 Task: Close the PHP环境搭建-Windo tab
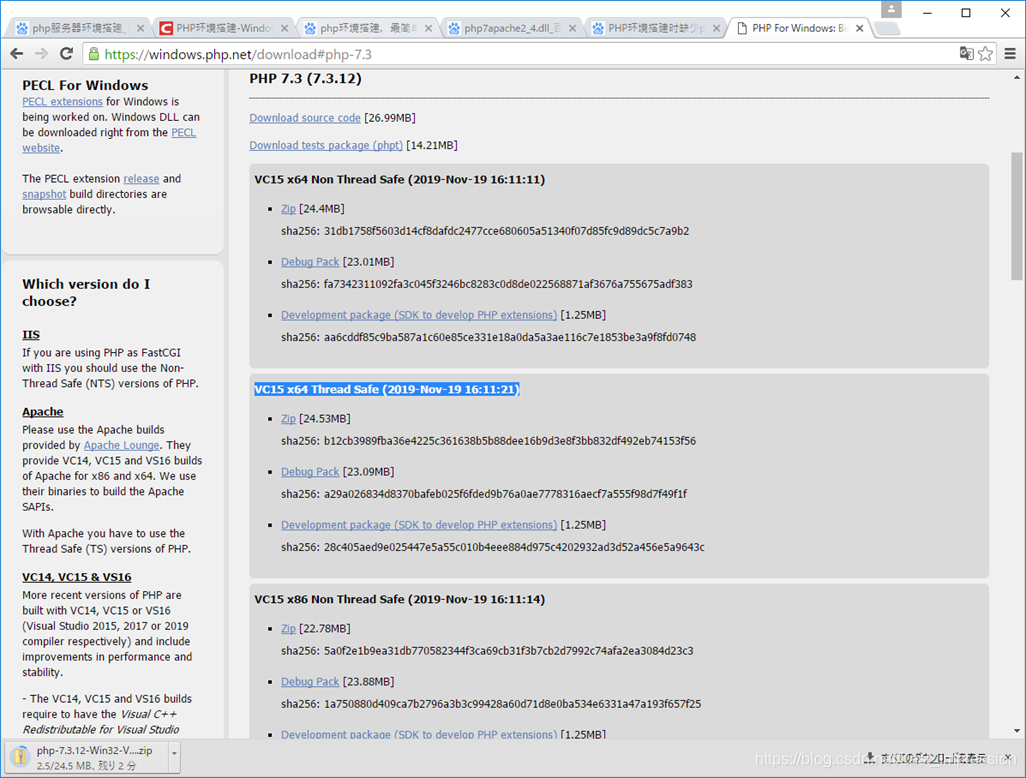[284, 28]
